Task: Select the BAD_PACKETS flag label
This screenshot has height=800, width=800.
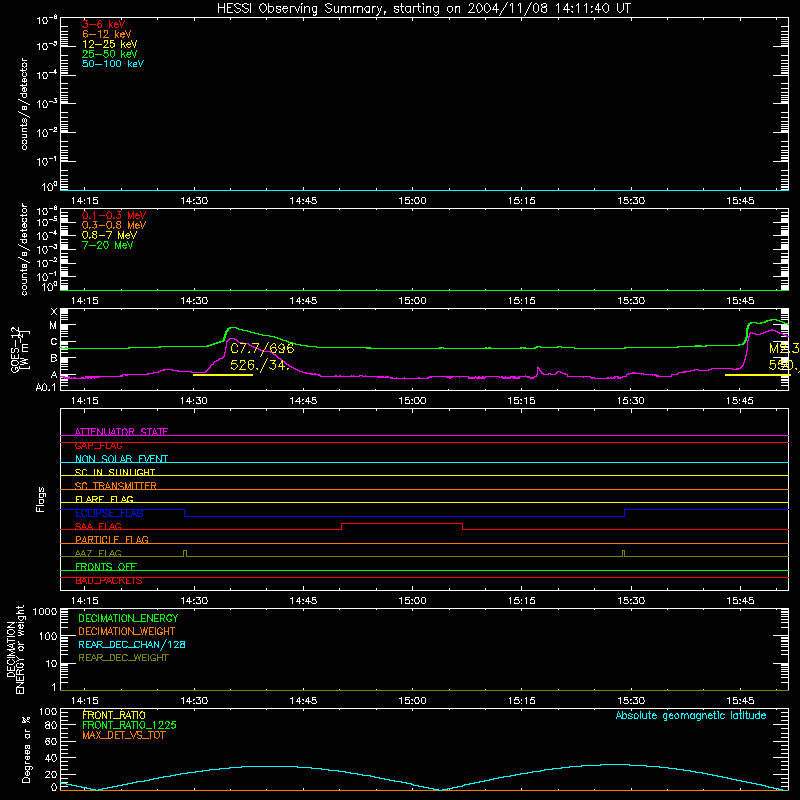Action: tap(109, 581)
